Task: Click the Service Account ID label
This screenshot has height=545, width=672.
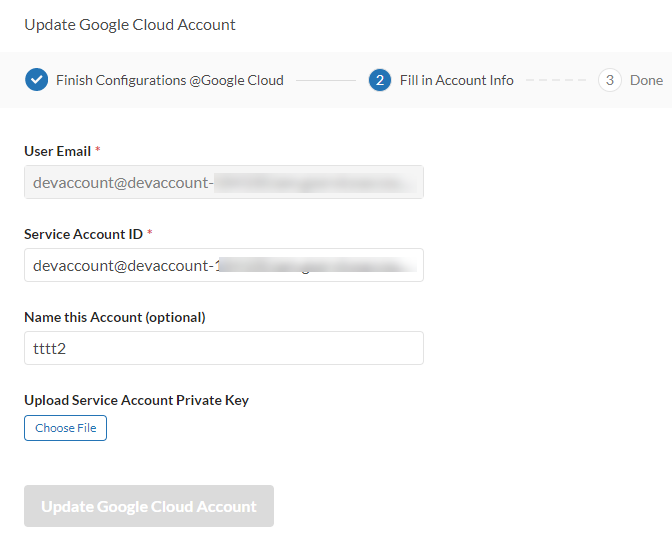Action: click(x=83, y=234)
